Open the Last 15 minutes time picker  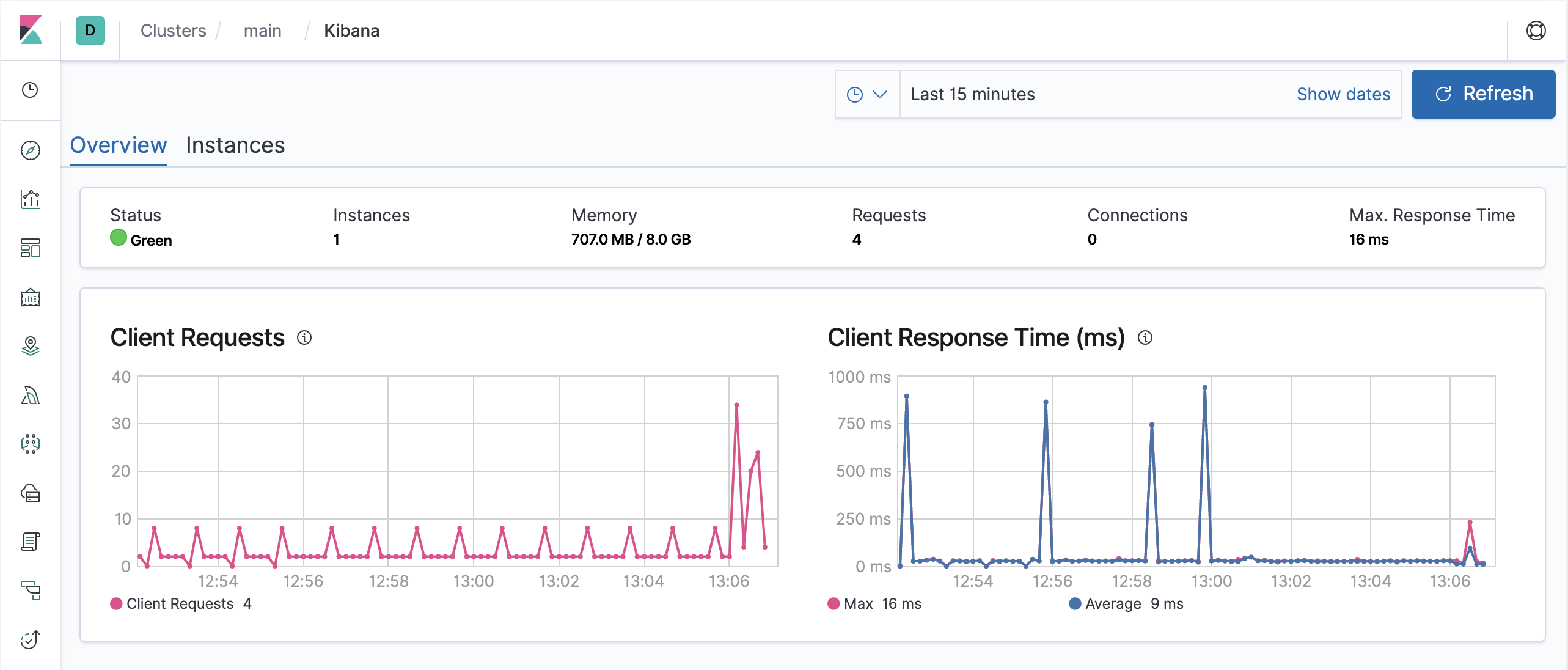(x=973, y=94)
